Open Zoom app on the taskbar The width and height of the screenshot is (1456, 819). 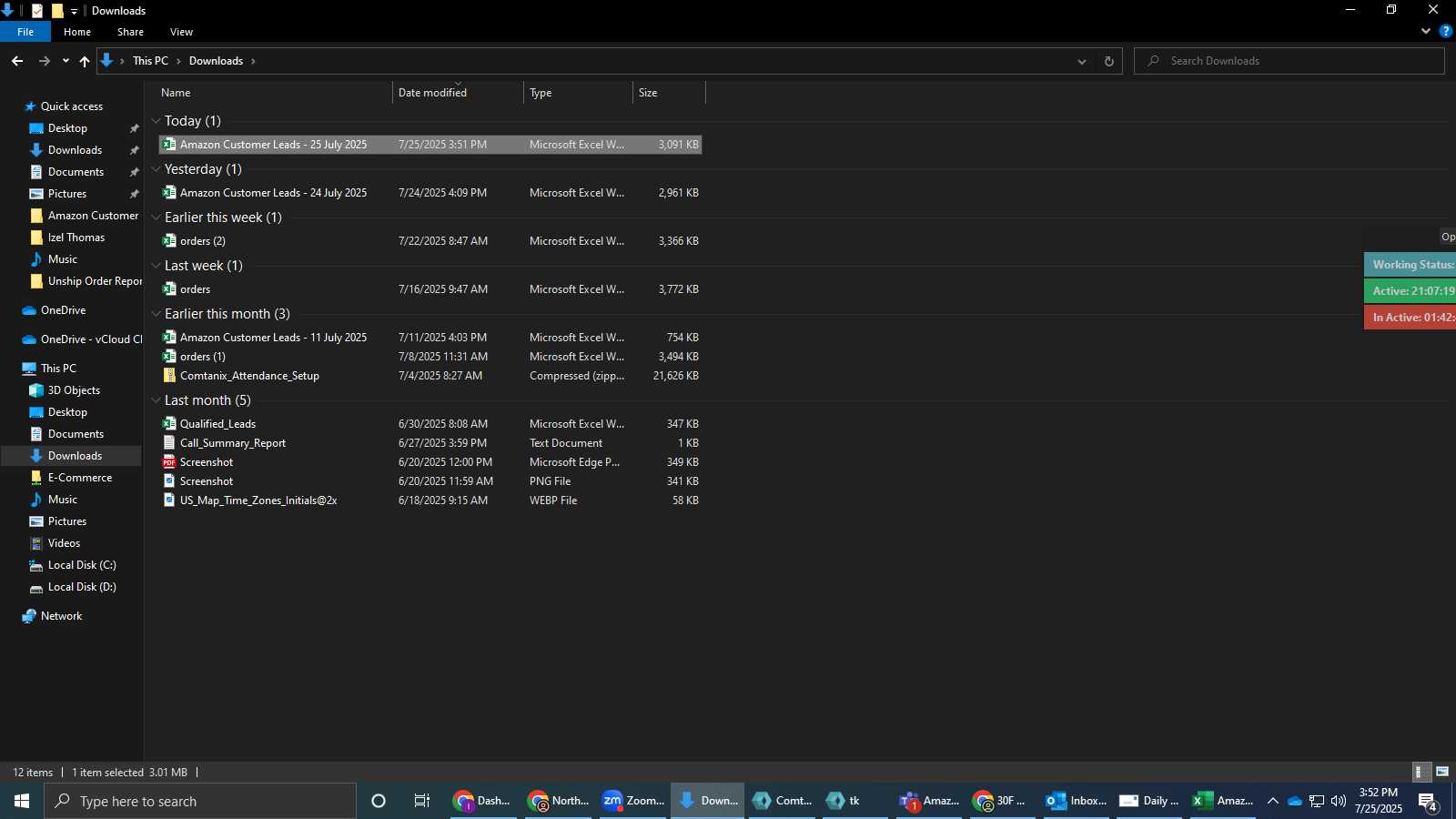point(633,801)
